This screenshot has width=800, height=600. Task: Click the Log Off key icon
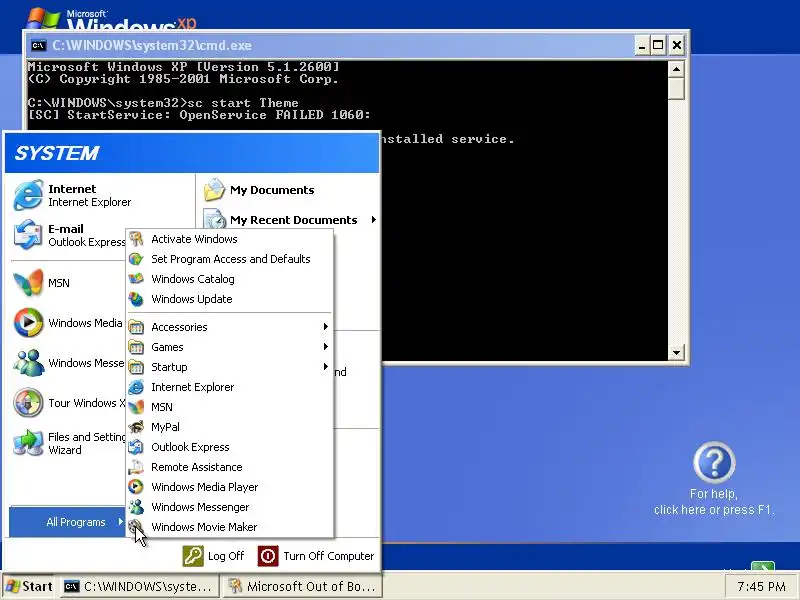(x=193, y=556)
